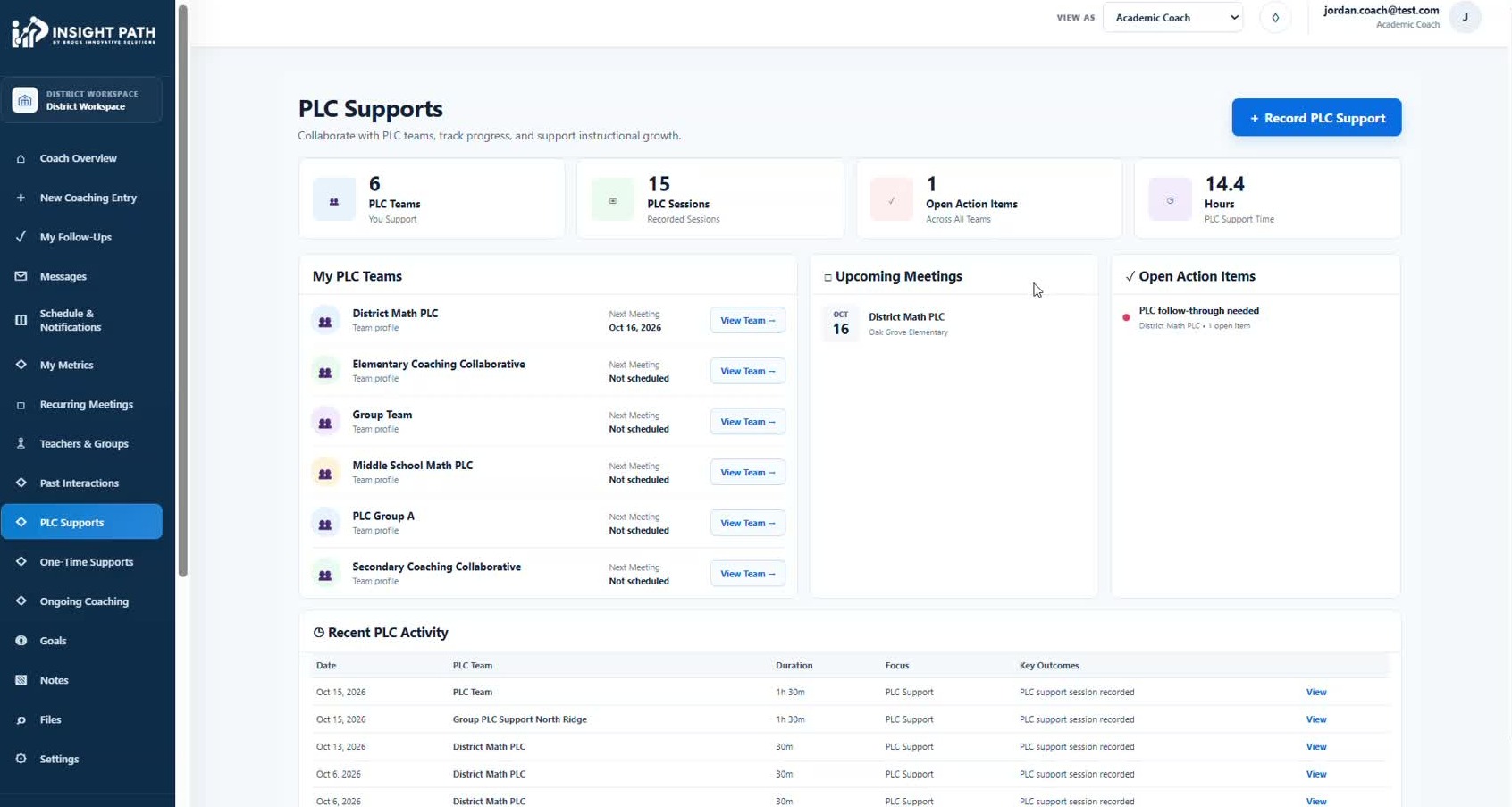Open the View As Academic Coach dropdown
Image resolution: width=1512 pixels, height=807 pixels.
(x=1172, y=18)
